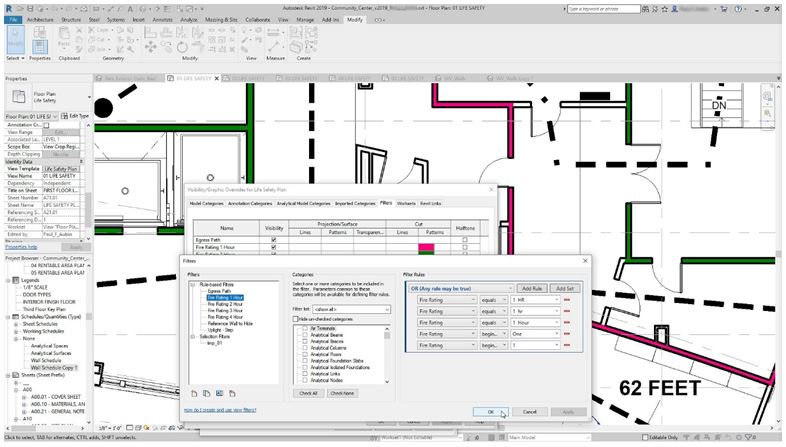Click the New filter icon in Filters dialog

[x=194, y=393]
